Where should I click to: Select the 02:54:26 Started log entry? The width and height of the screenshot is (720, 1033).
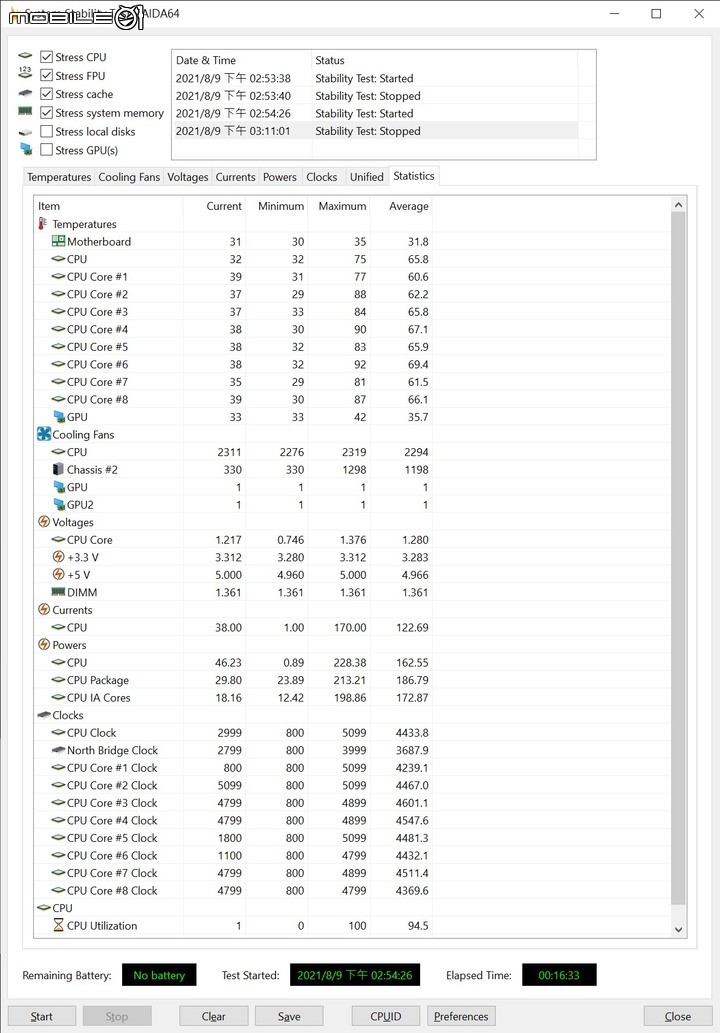tap(375, 113)
